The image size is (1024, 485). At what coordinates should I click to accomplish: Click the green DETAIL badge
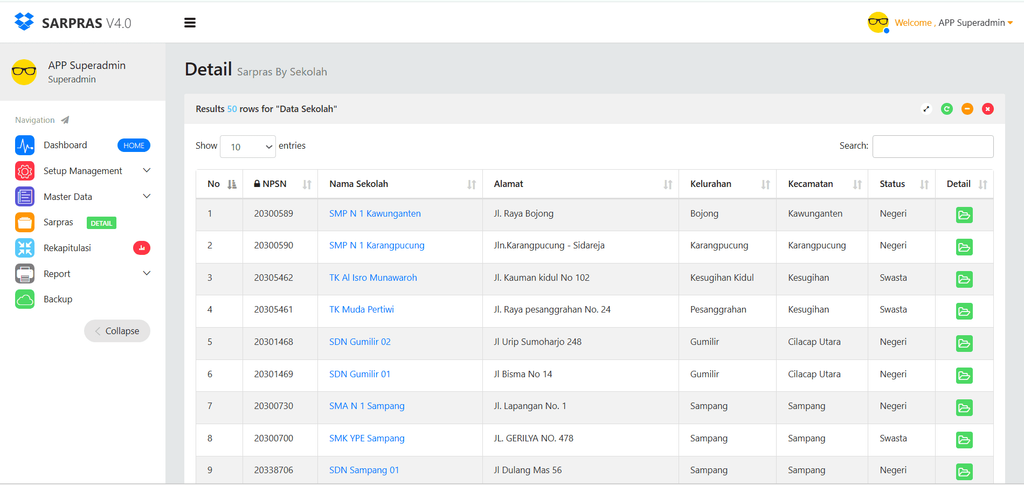click(101, 223)
